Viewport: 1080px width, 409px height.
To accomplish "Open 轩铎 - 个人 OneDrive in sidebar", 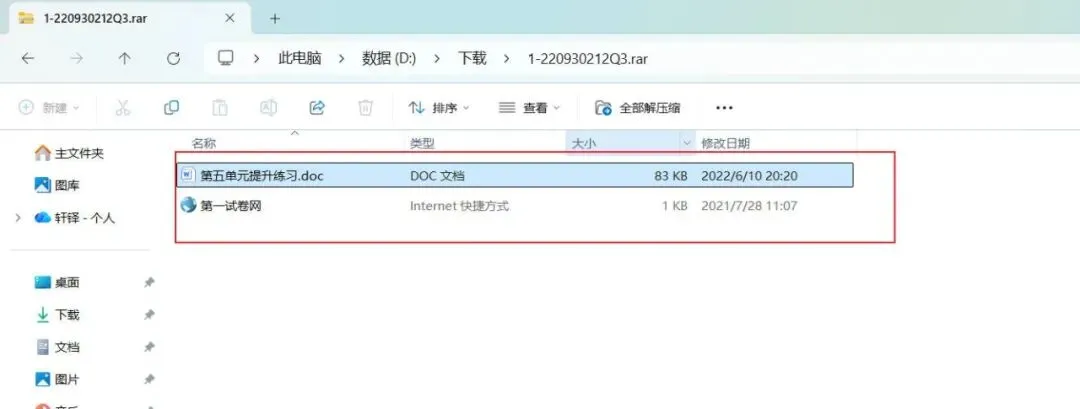I will (74, 218).
